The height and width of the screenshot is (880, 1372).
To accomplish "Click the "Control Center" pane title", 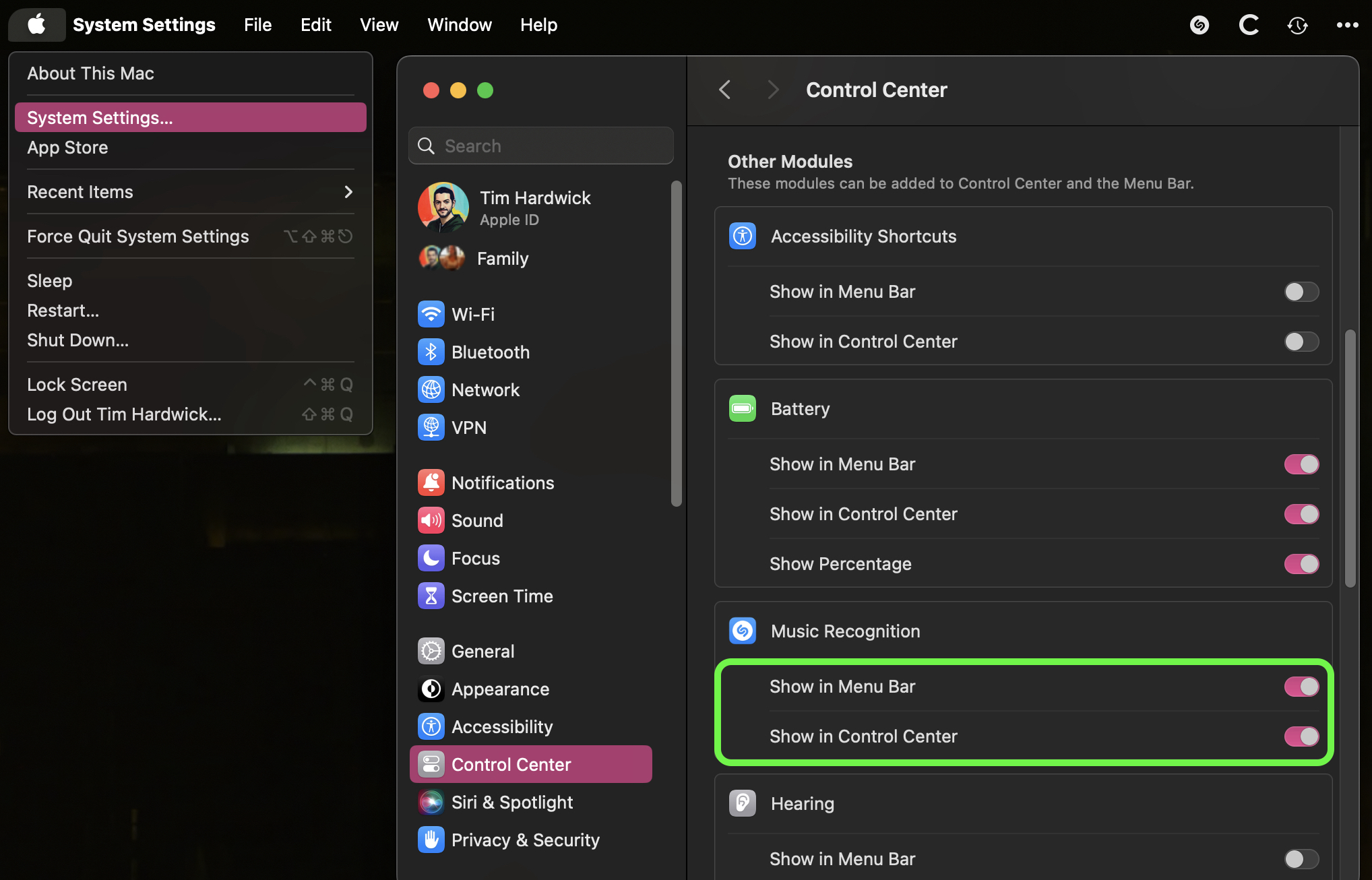I will click(876, 90).
